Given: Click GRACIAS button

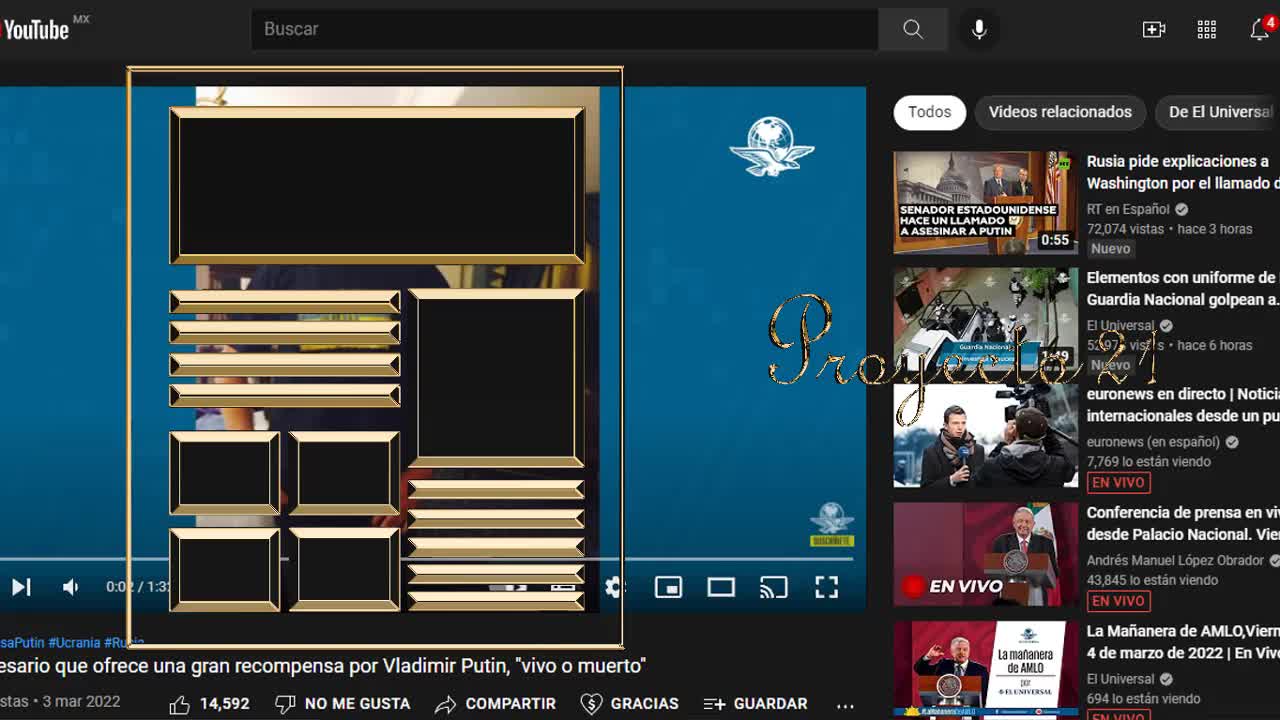Looking at the screenshot, I should pyautogui.click(x=630, y=704).
